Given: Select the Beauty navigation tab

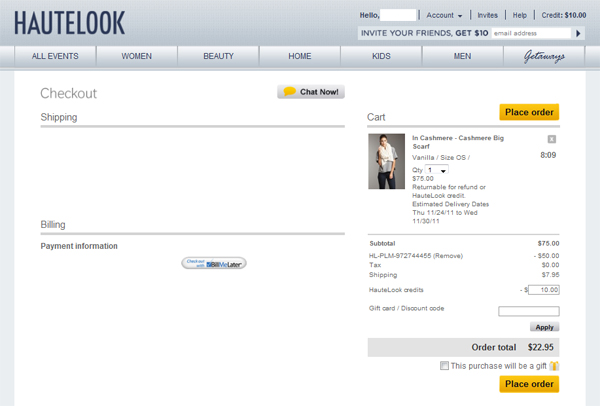Looking at the screenshot, I should point(218,56).
